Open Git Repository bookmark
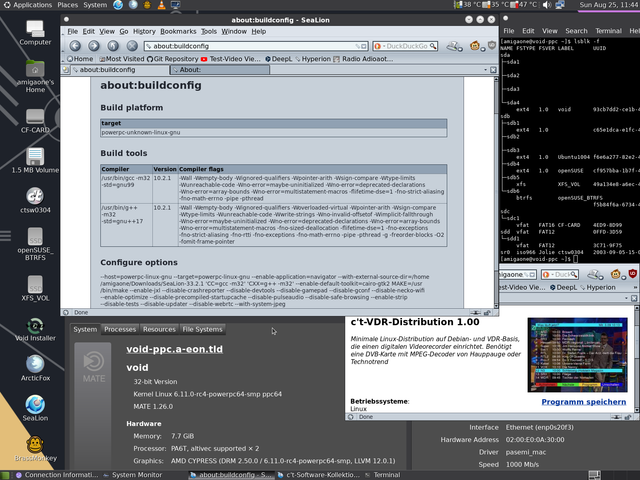 (172, 59)
